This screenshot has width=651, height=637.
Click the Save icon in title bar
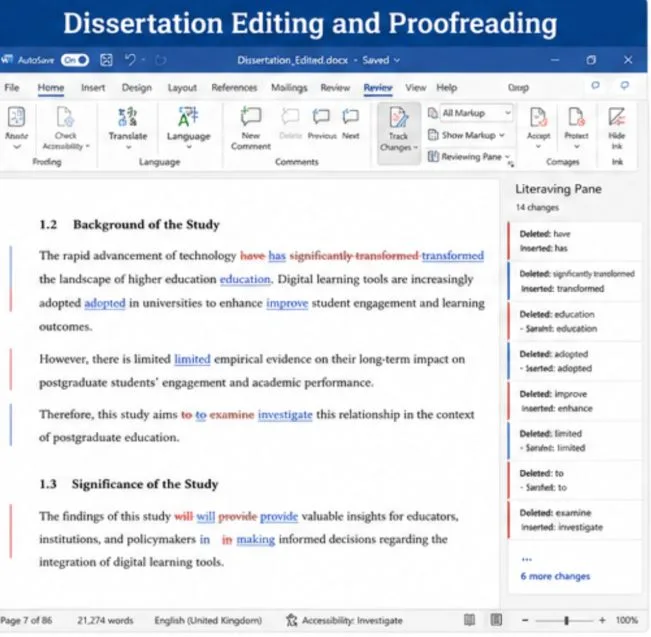coord(106,60)
